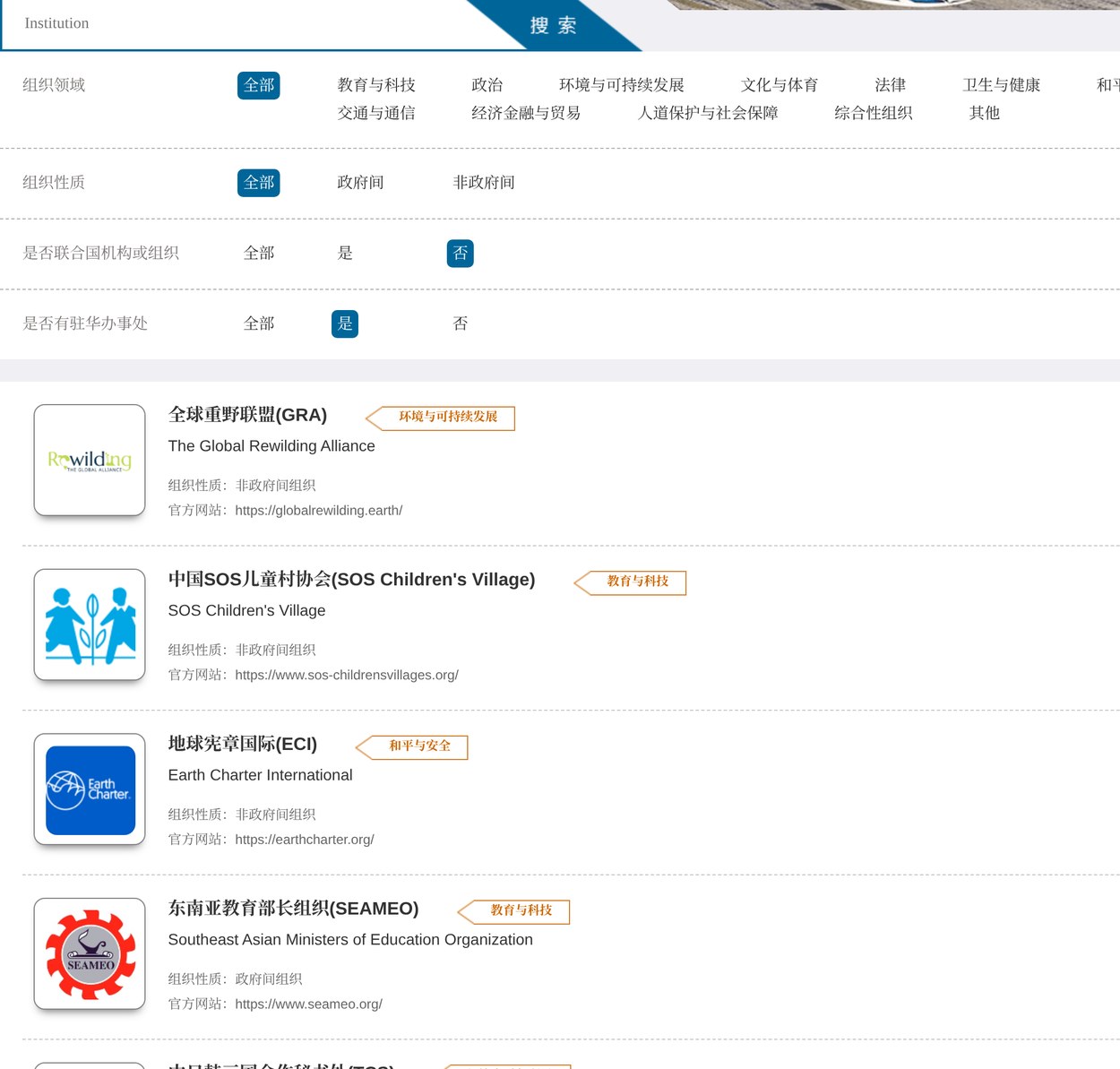Screen dimensions: 1120x1069
Task: Open 中国SOS儿童村协会 title link
Action: pos(351,580)
